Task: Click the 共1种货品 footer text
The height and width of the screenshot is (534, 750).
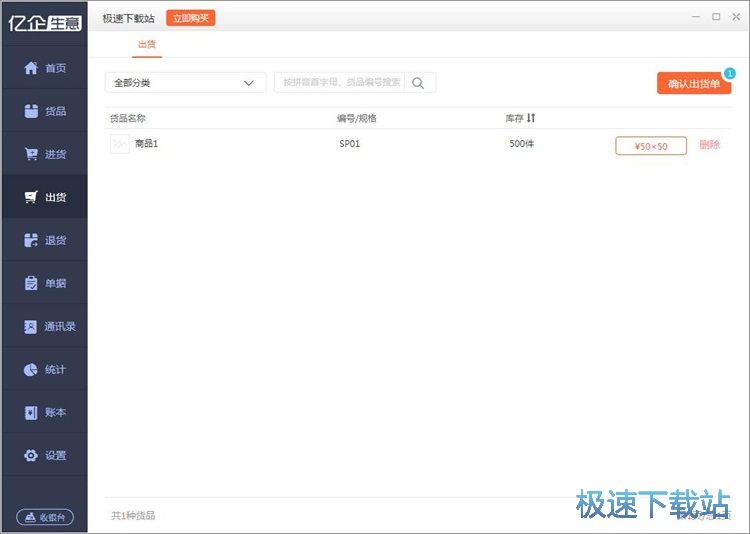Action: (x=133, y=515)
